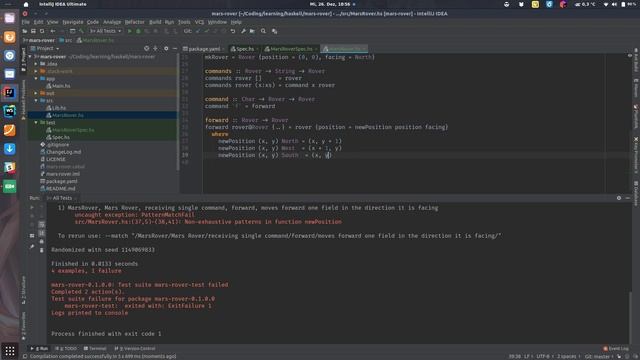
Task: Click the Locate in Project target icon
Action: [147, 48]
